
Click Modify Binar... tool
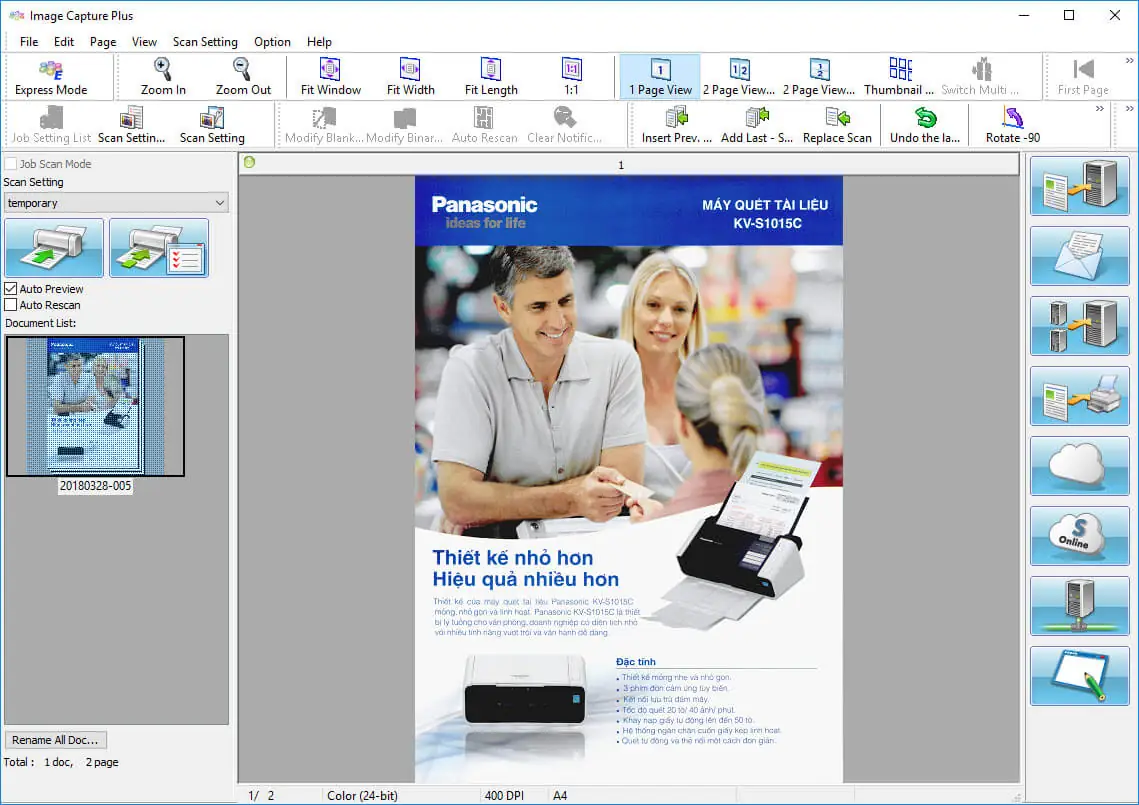pyautogui.click(x=405, y=125)
